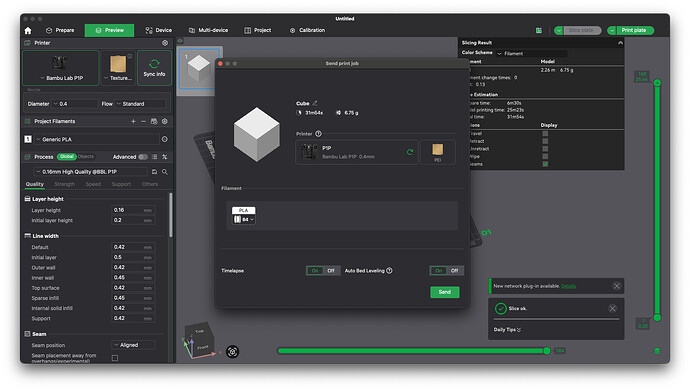The image size is (690, 390).
Task: Switch to the Project tab
Action: pyautogui.click(x=258, y=30)
